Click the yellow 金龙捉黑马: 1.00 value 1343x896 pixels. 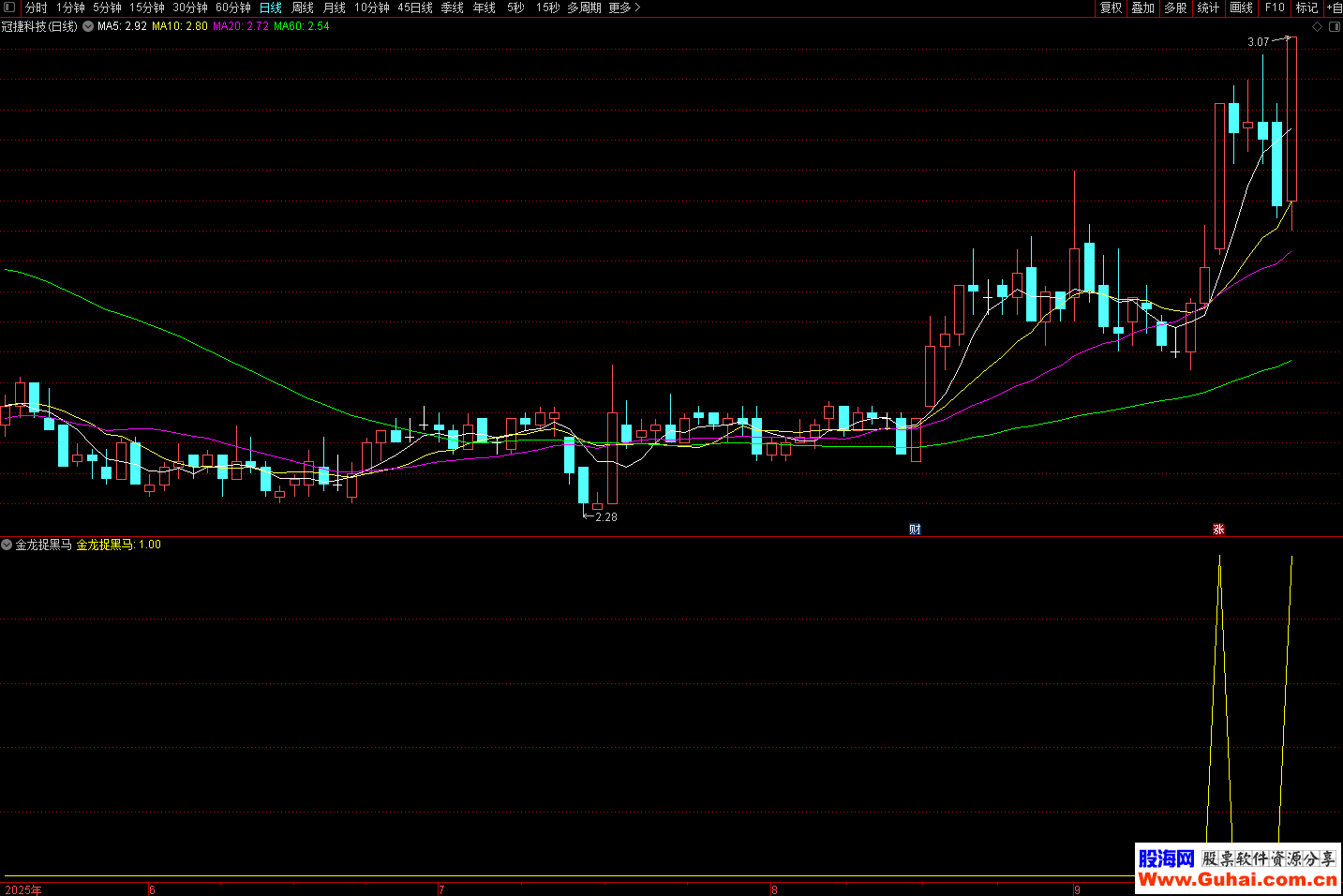119,545
